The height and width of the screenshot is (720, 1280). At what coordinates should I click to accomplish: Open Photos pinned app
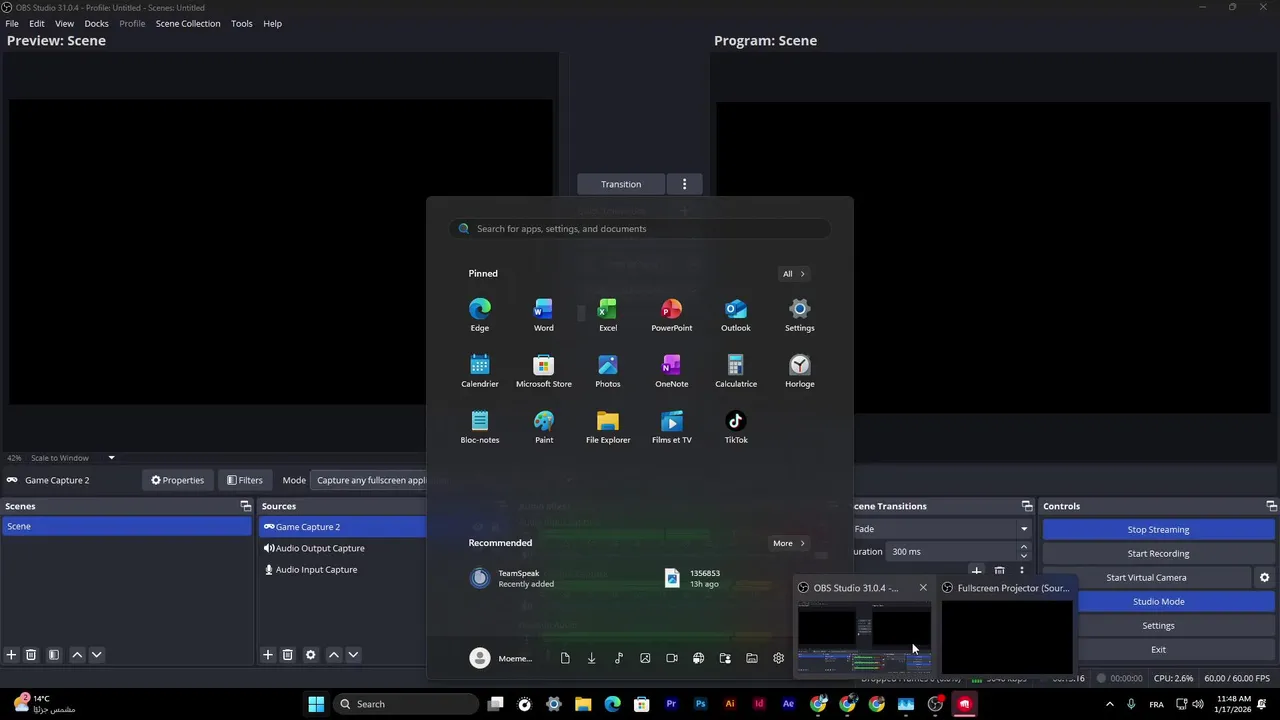(x=608, y=371)
